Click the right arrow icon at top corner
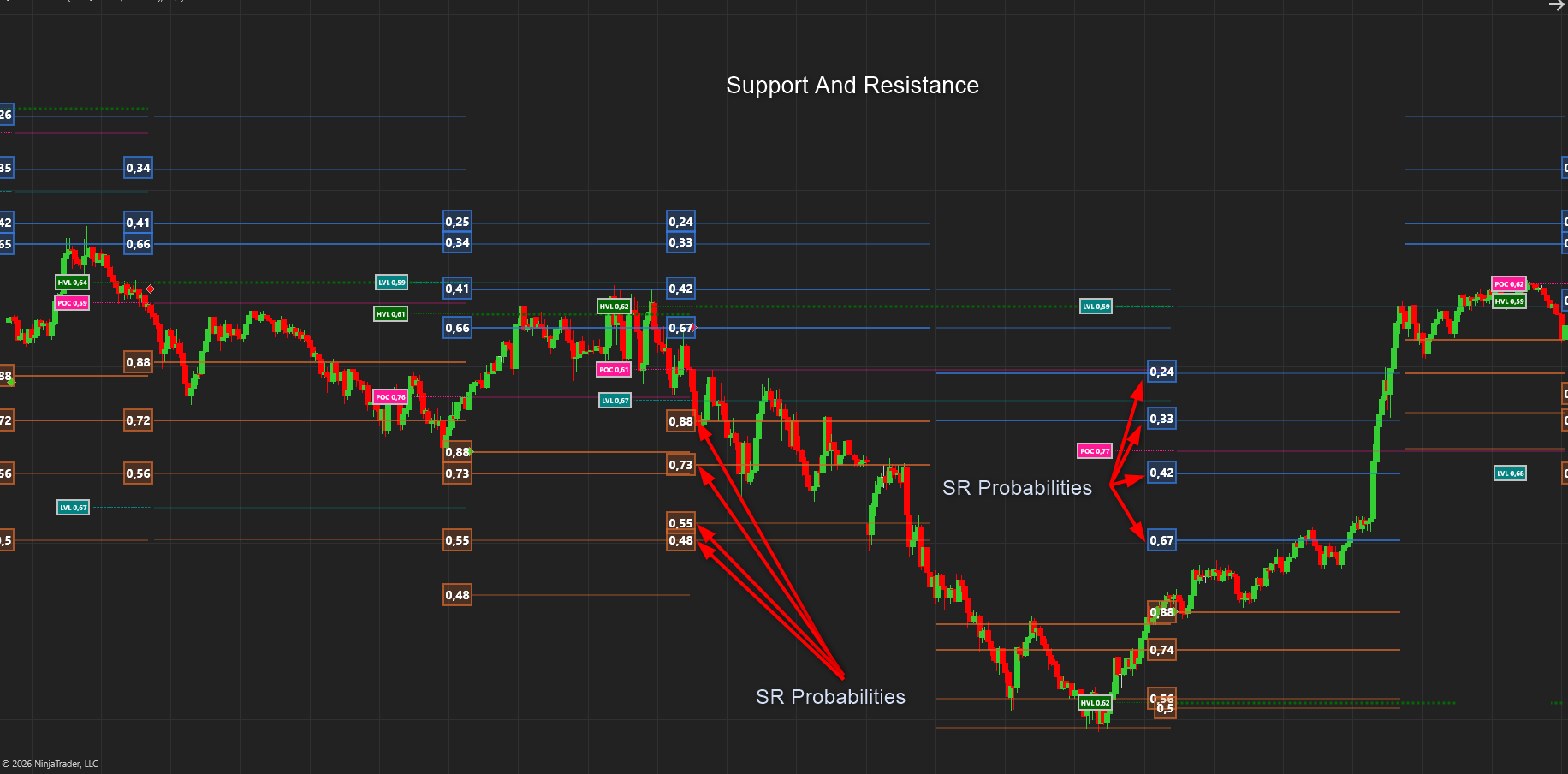 click(1556, 6)
